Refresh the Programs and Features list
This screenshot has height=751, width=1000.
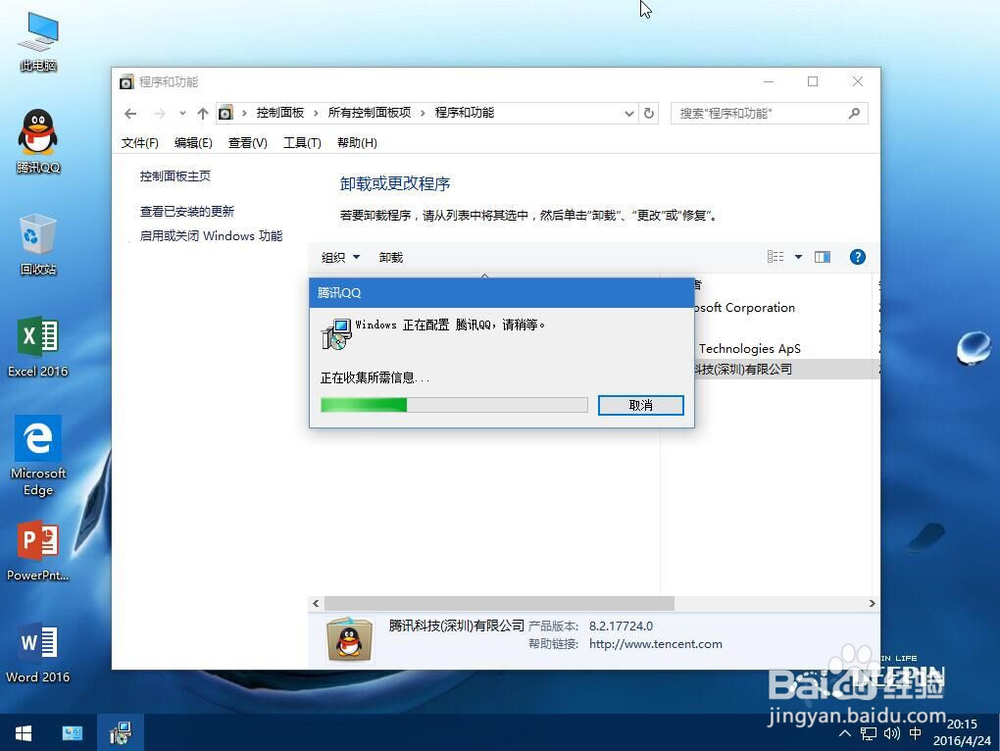(x=649, y=113)
